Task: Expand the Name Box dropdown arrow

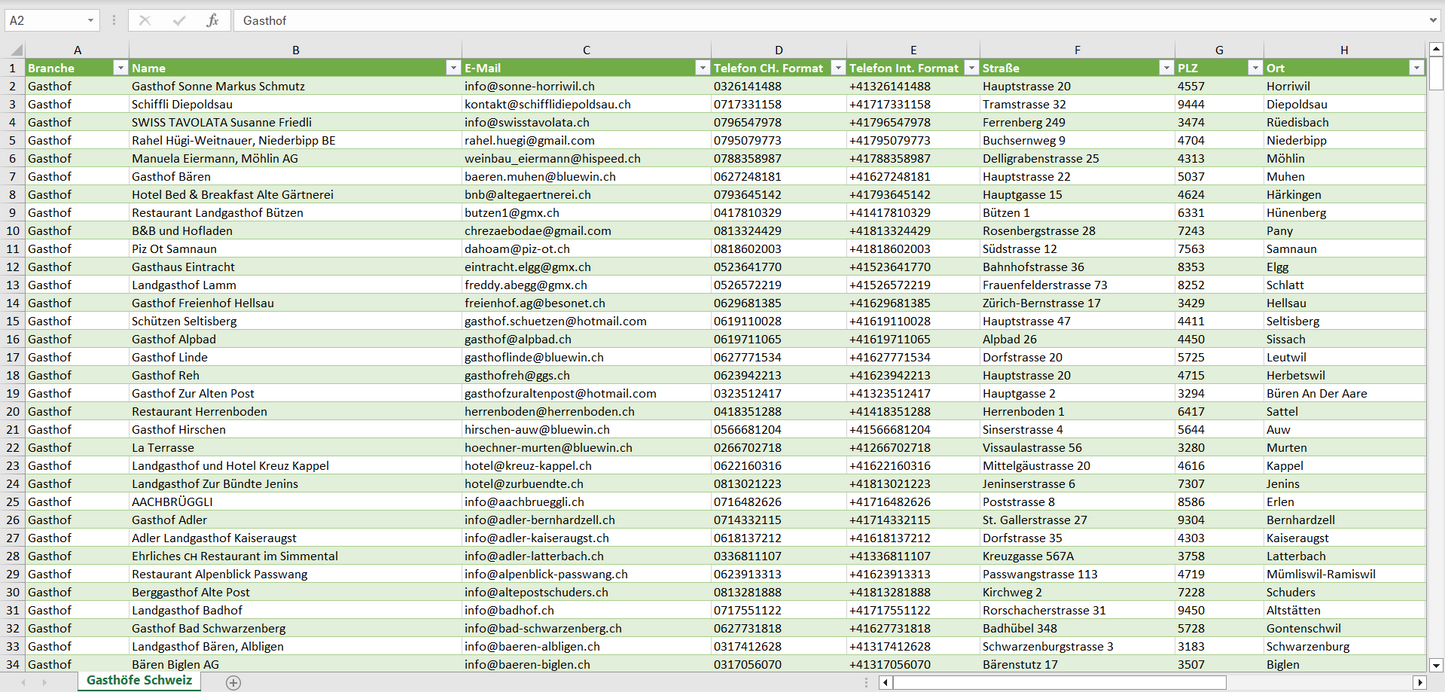Action: tap(90, 20)
